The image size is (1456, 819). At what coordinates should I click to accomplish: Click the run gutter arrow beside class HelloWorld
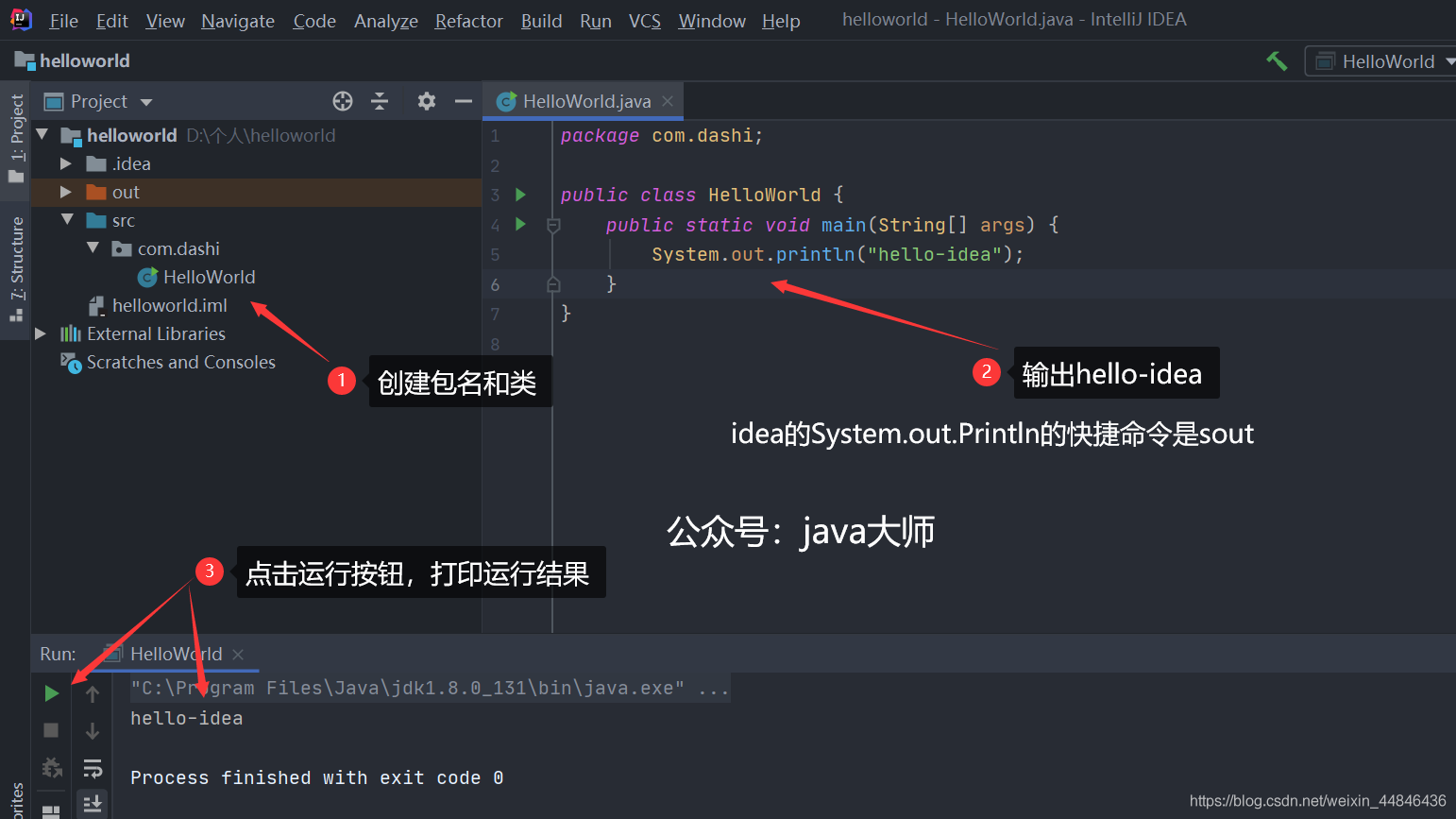click(520, 195)
